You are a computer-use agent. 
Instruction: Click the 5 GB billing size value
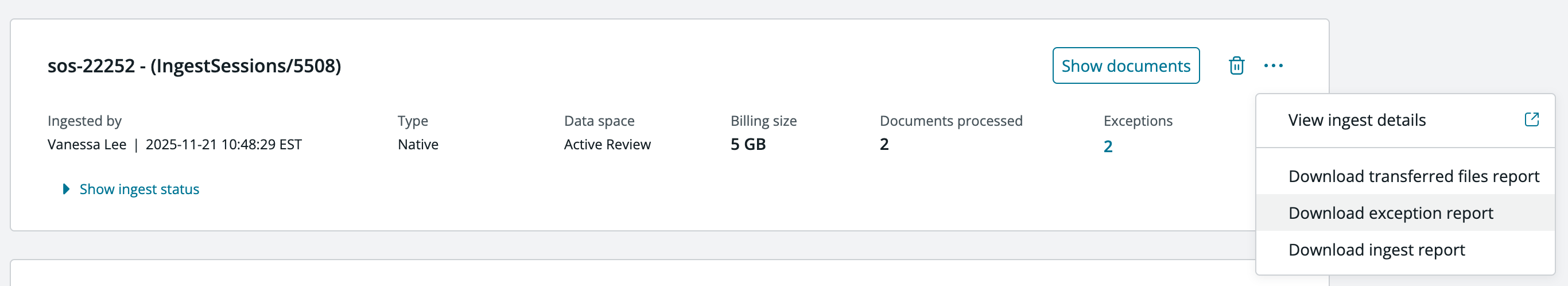tap(747, 145)
